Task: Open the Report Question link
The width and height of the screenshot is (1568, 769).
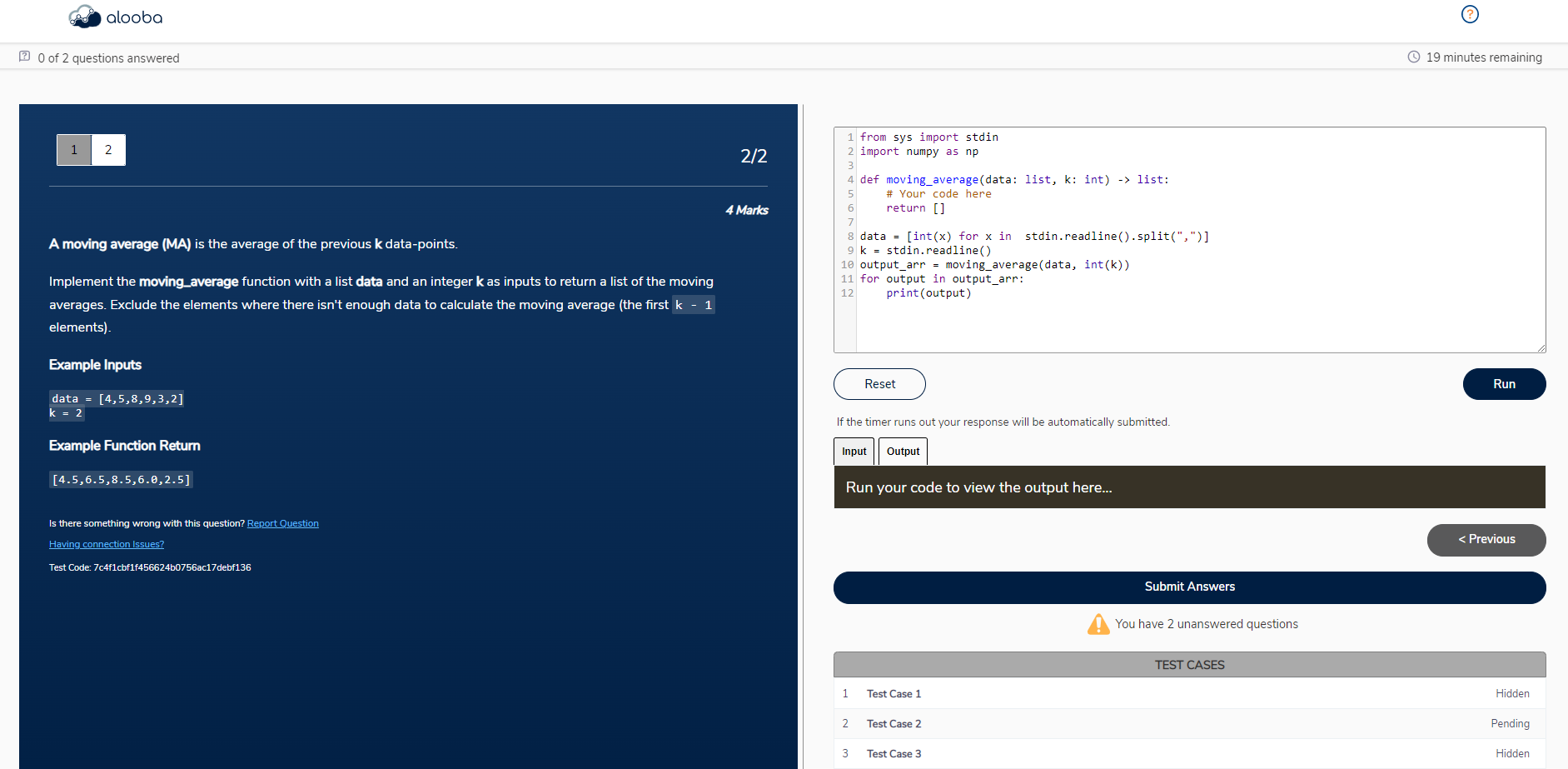Action: (x=282, y=524)
